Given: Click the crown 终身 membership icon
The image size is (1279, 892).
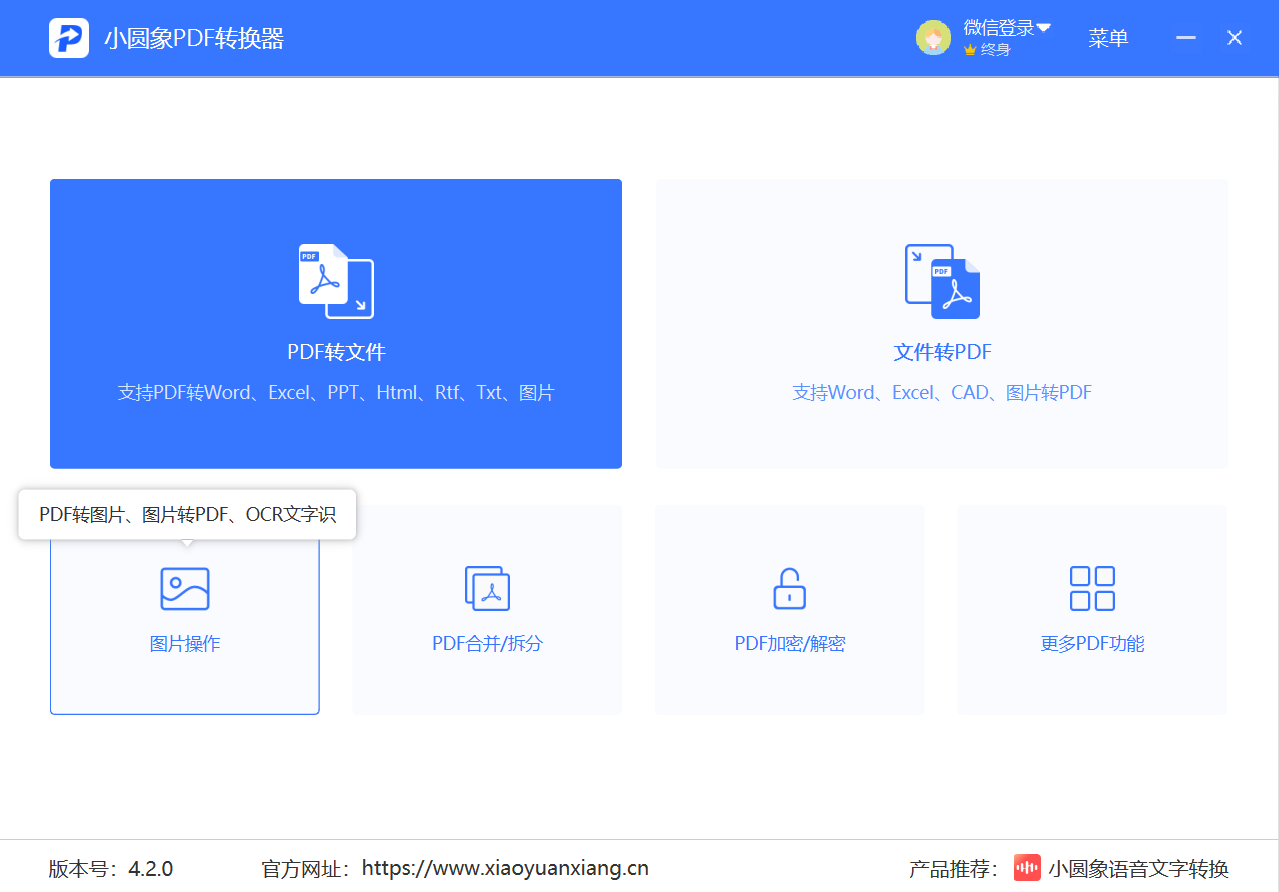Looking at the screenshot, I should pos(970,49).
